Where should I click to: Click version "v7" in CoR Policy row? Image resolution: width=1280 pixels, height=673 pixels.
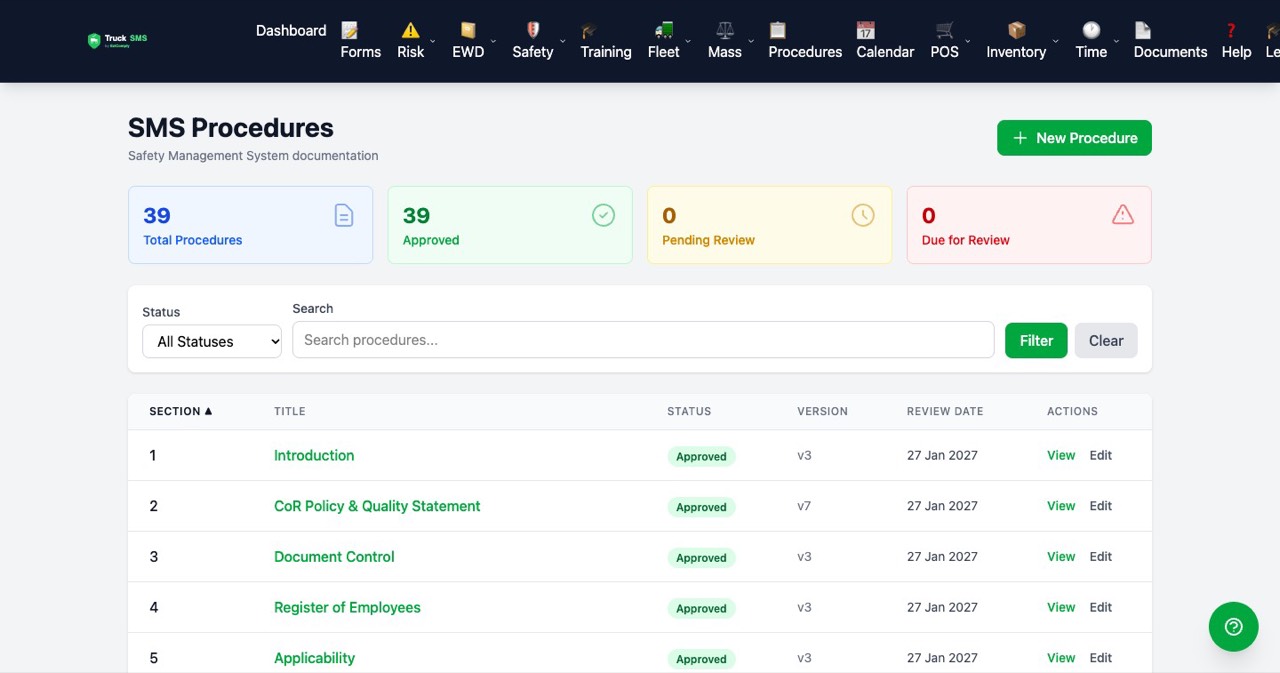804,506
